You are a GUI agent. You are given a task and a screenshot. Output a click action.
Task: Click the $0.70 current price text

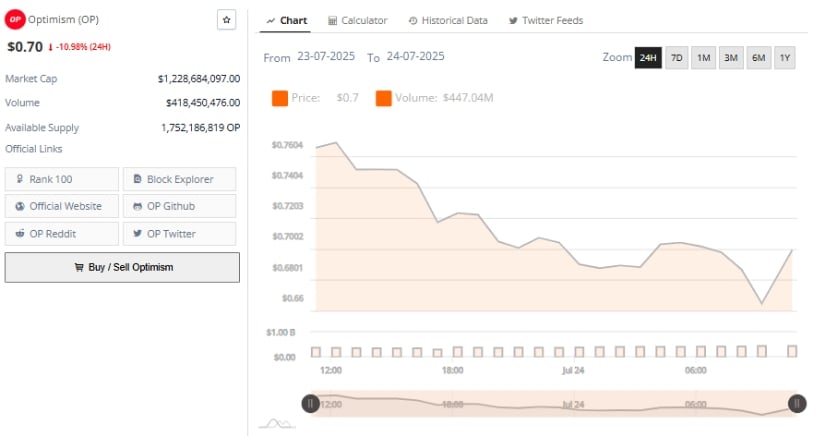(x=25, y=47)
